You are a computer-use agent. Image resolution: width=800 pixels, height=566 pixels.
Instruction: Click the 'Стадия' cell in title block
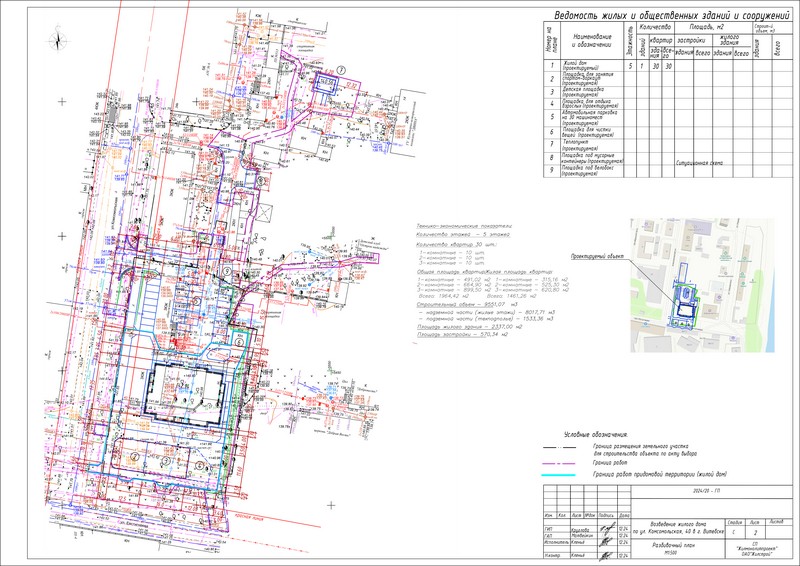[735, 523]
